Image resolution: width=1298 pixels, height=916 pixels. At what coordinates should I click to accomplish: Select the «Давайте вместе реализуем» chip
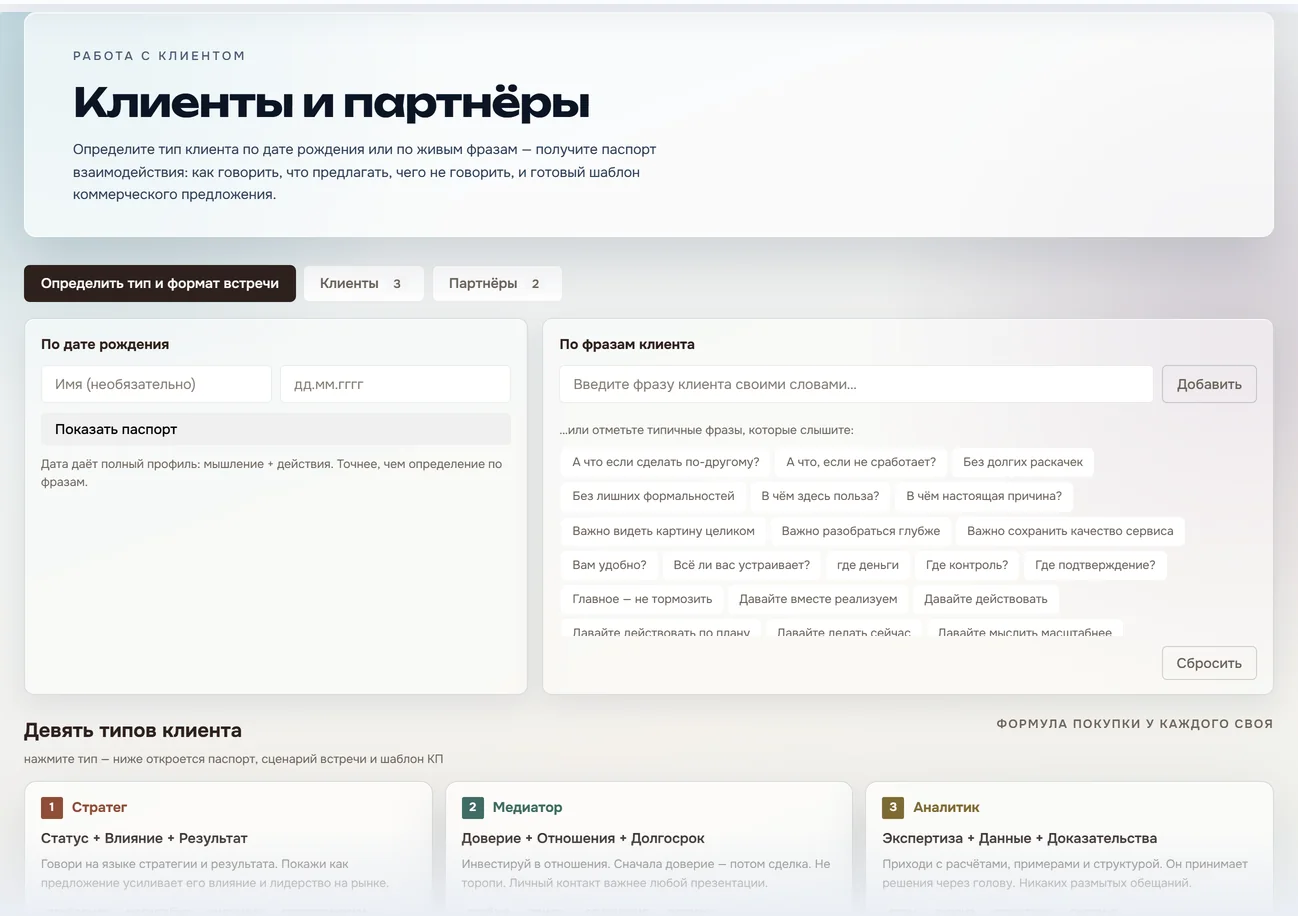[x=818, y=599]
